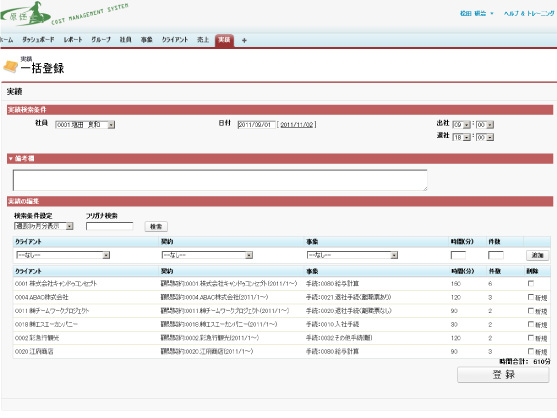Open the 検索条件設定 dropdown
The height and width of the screenshot is (418, 557).
tap(44, 226)
